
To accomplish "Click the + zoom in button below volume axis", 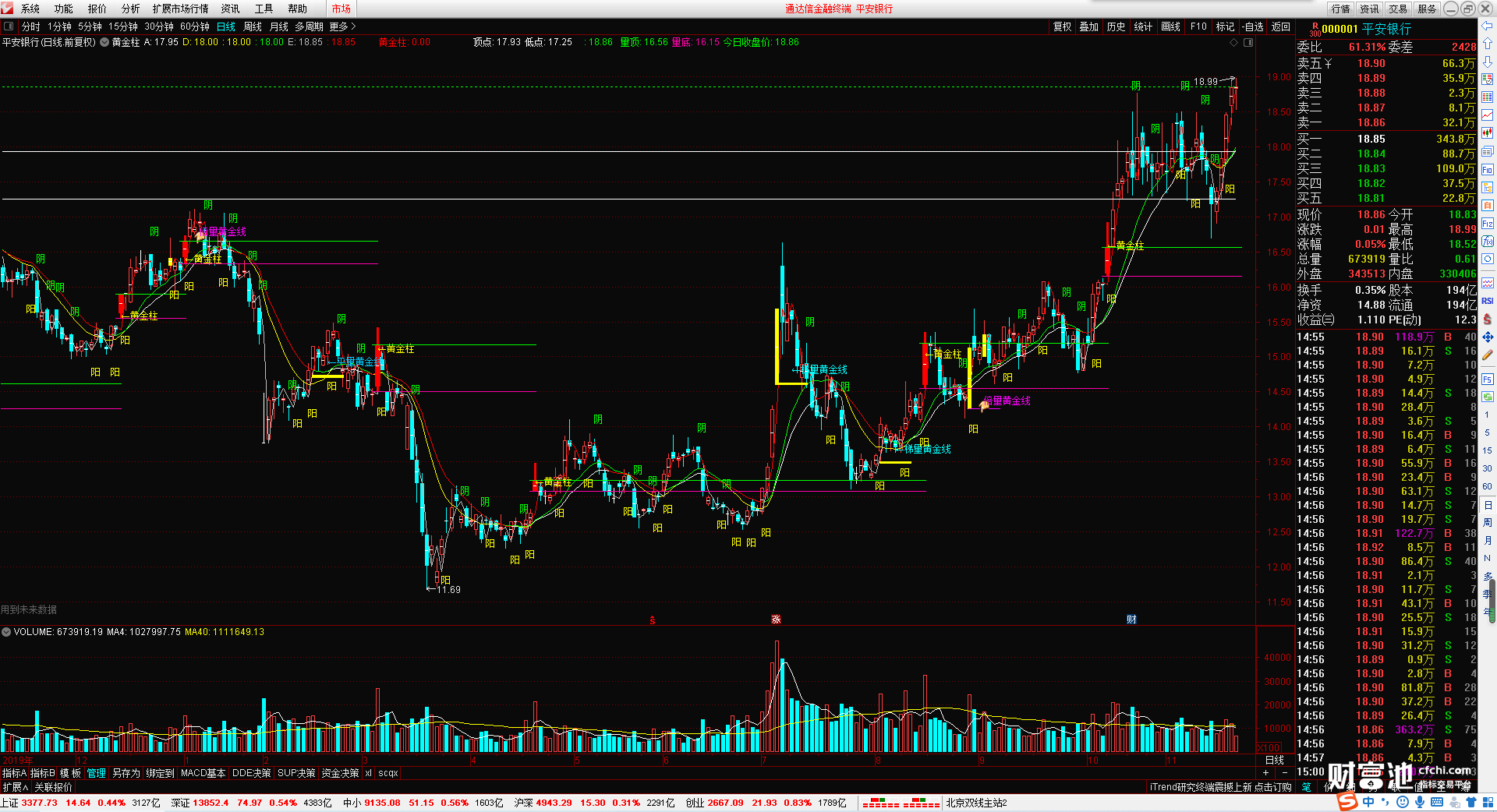I will pos(1265,773).
